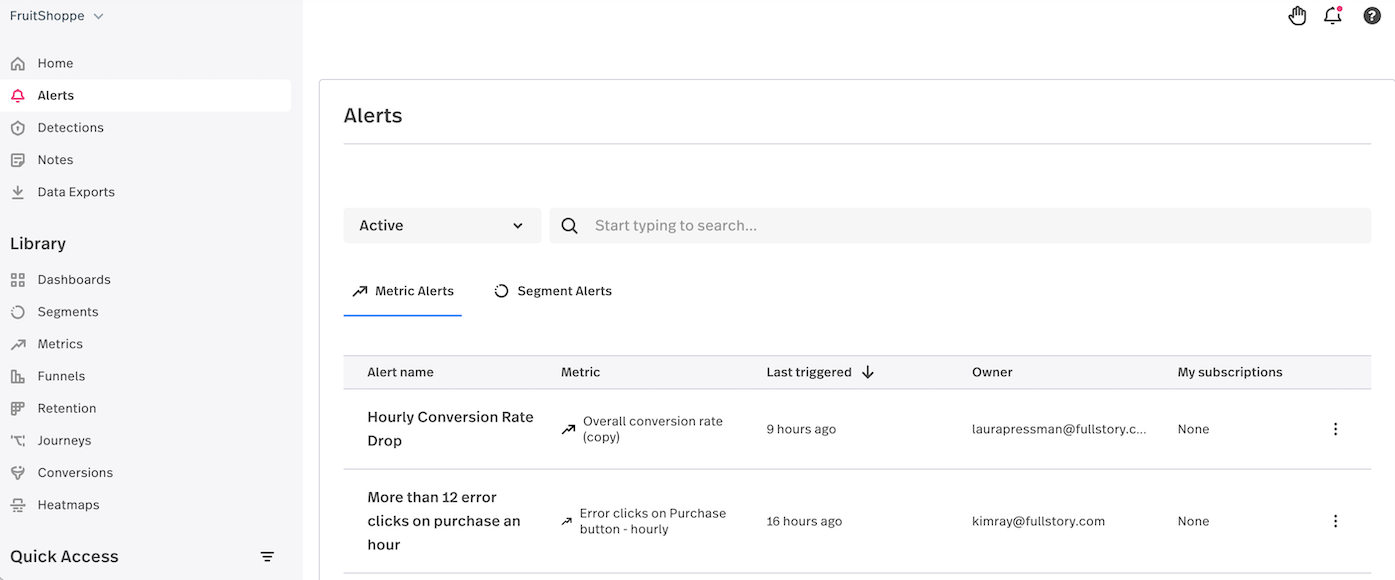This screenshot has height=580, width=1395.
Task: Click the Library section heading
Action: tap(38, 244)
